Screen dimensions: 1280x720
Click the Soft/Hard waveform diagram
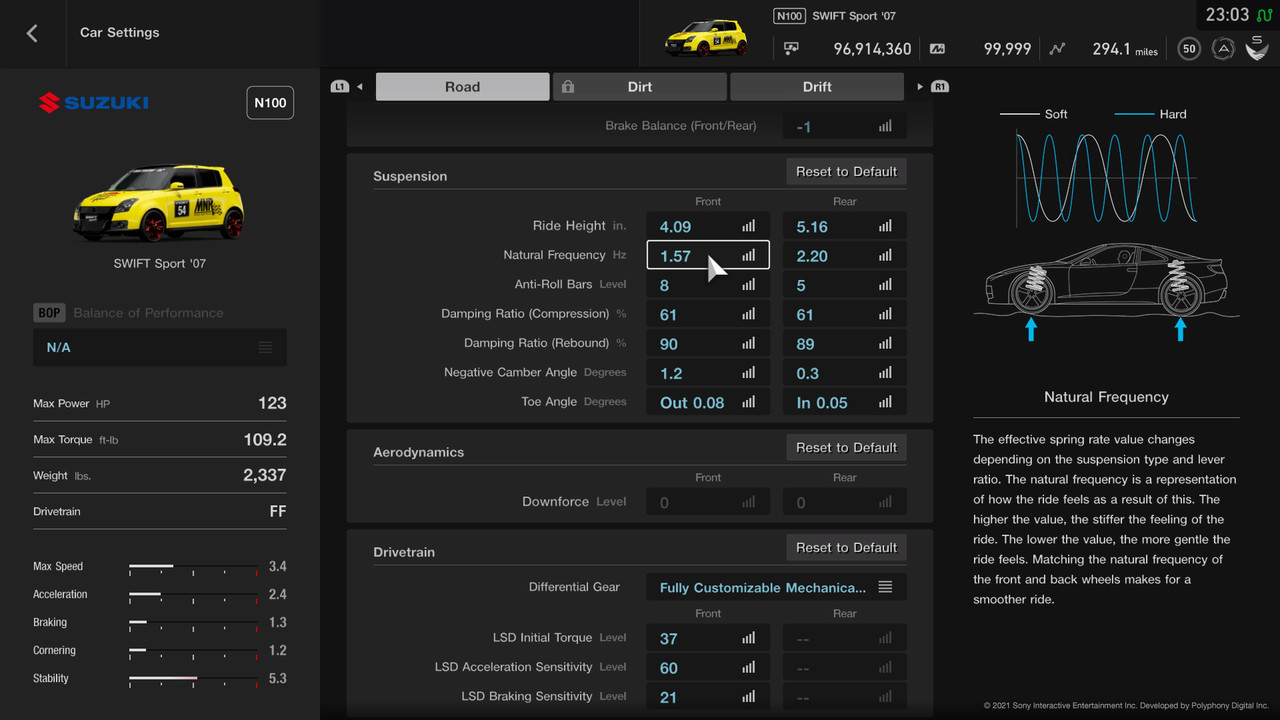1106,179
